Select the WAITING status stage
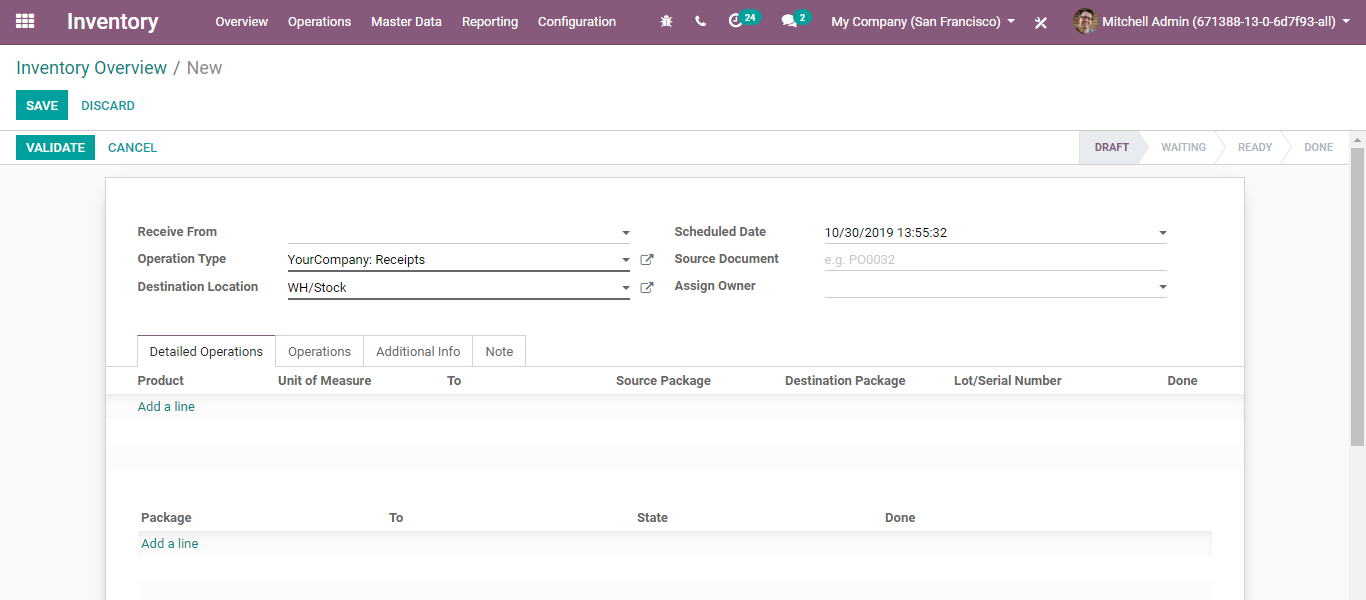Viewport: 1366px width, 600px height. tap(1183, 147)
